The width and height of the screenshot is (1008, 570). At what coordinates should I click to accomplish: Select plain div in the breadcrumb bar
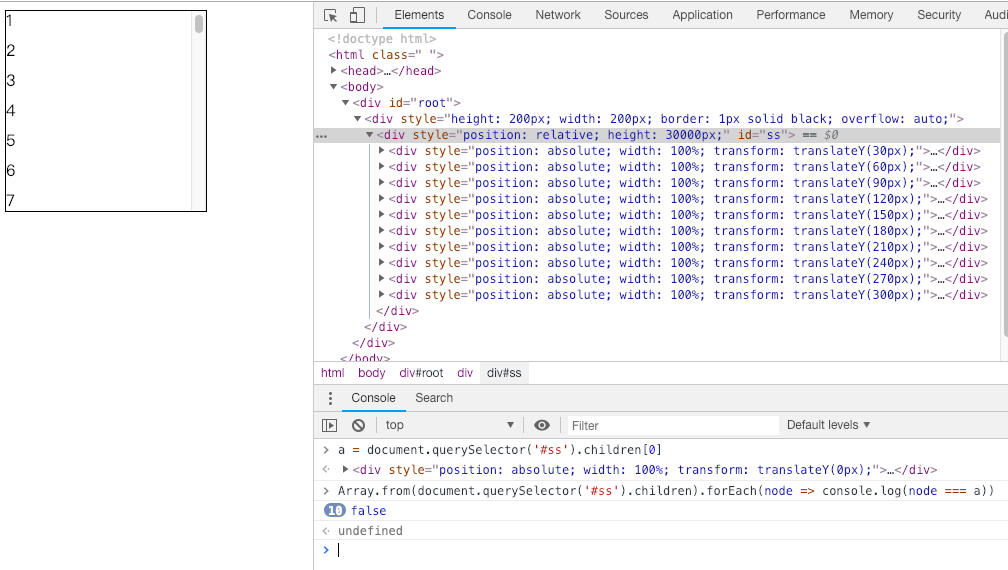[465, 373]
